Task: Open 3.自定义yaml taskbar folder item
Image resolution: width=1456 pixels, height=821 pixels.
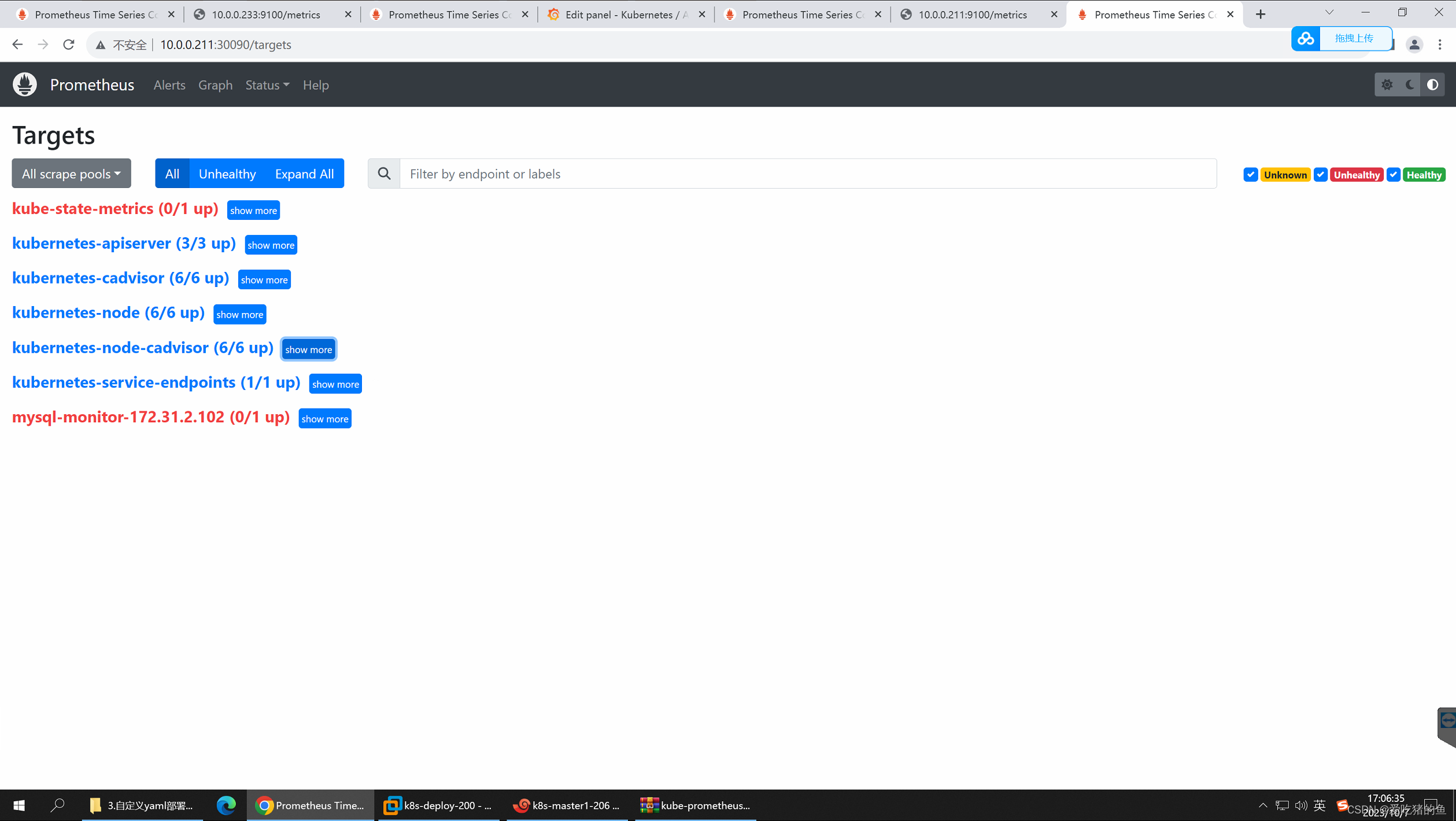Action: (x=142, y=805)
